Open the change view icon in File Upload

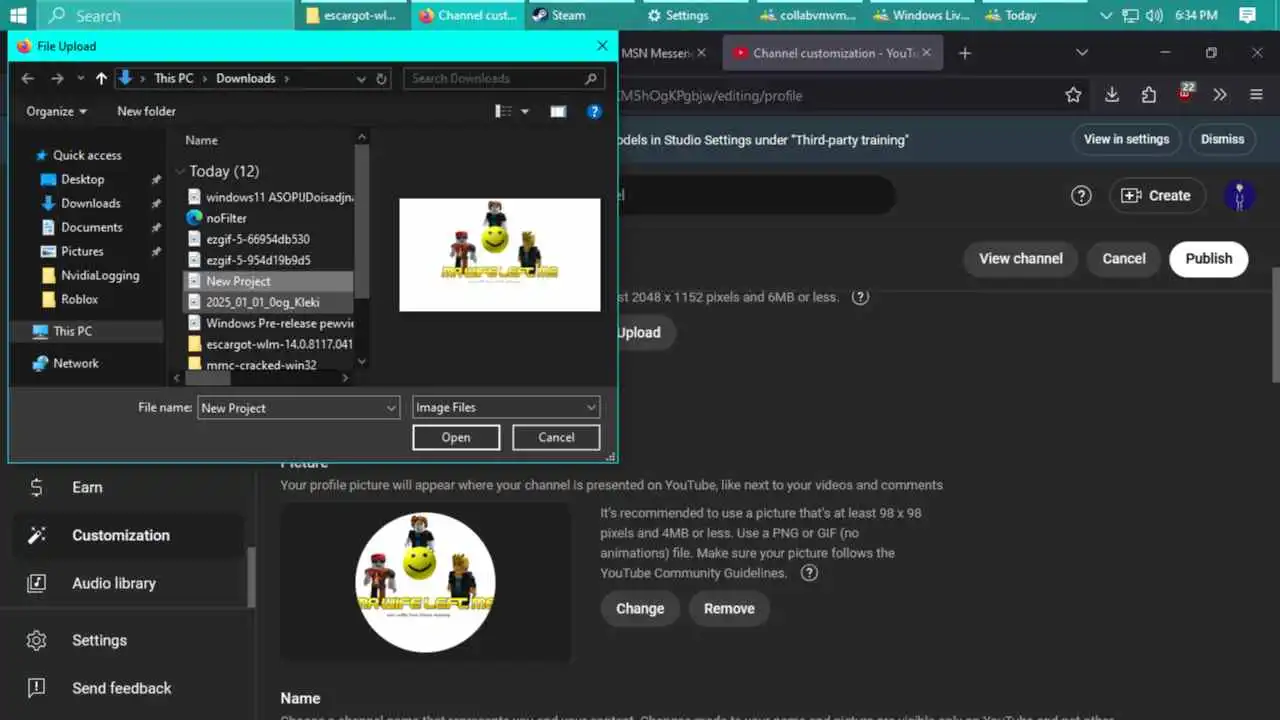coord(504,111)
